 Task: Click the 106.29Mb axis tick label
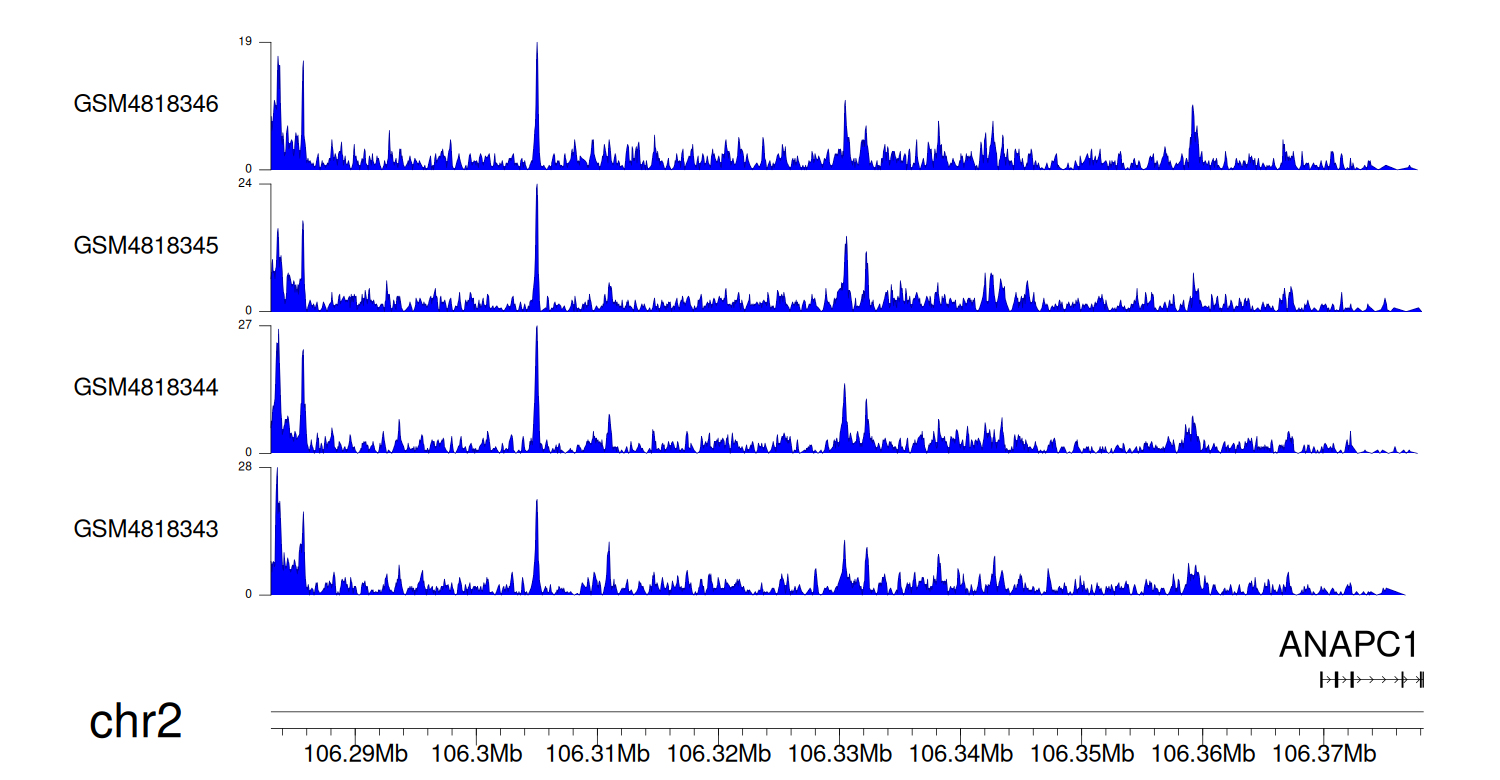(x=356, y=752)
